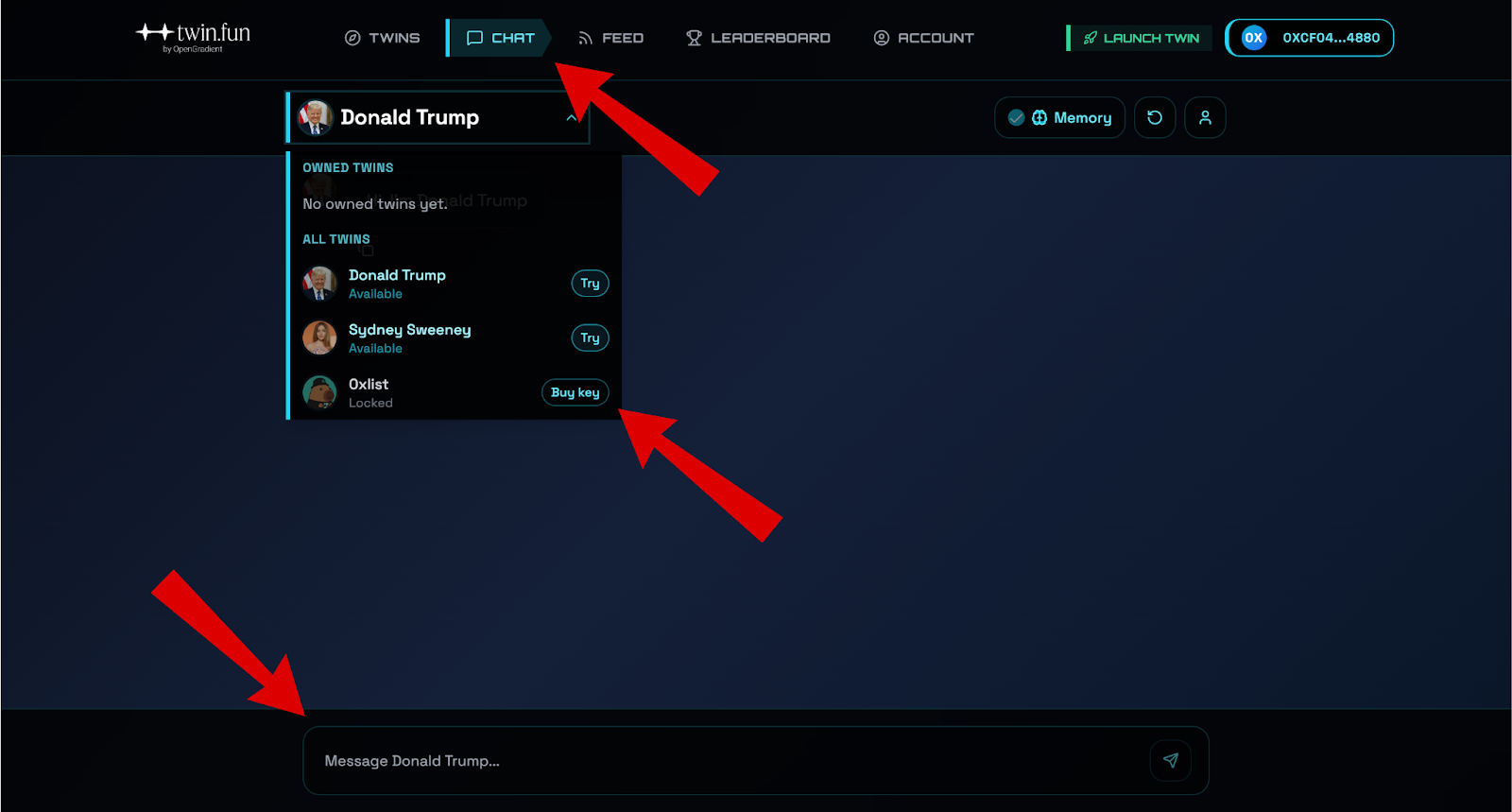The width and height of the screenshot is (1512, 812).
Task: Click the Memory brain icon
Action: 1039,117
